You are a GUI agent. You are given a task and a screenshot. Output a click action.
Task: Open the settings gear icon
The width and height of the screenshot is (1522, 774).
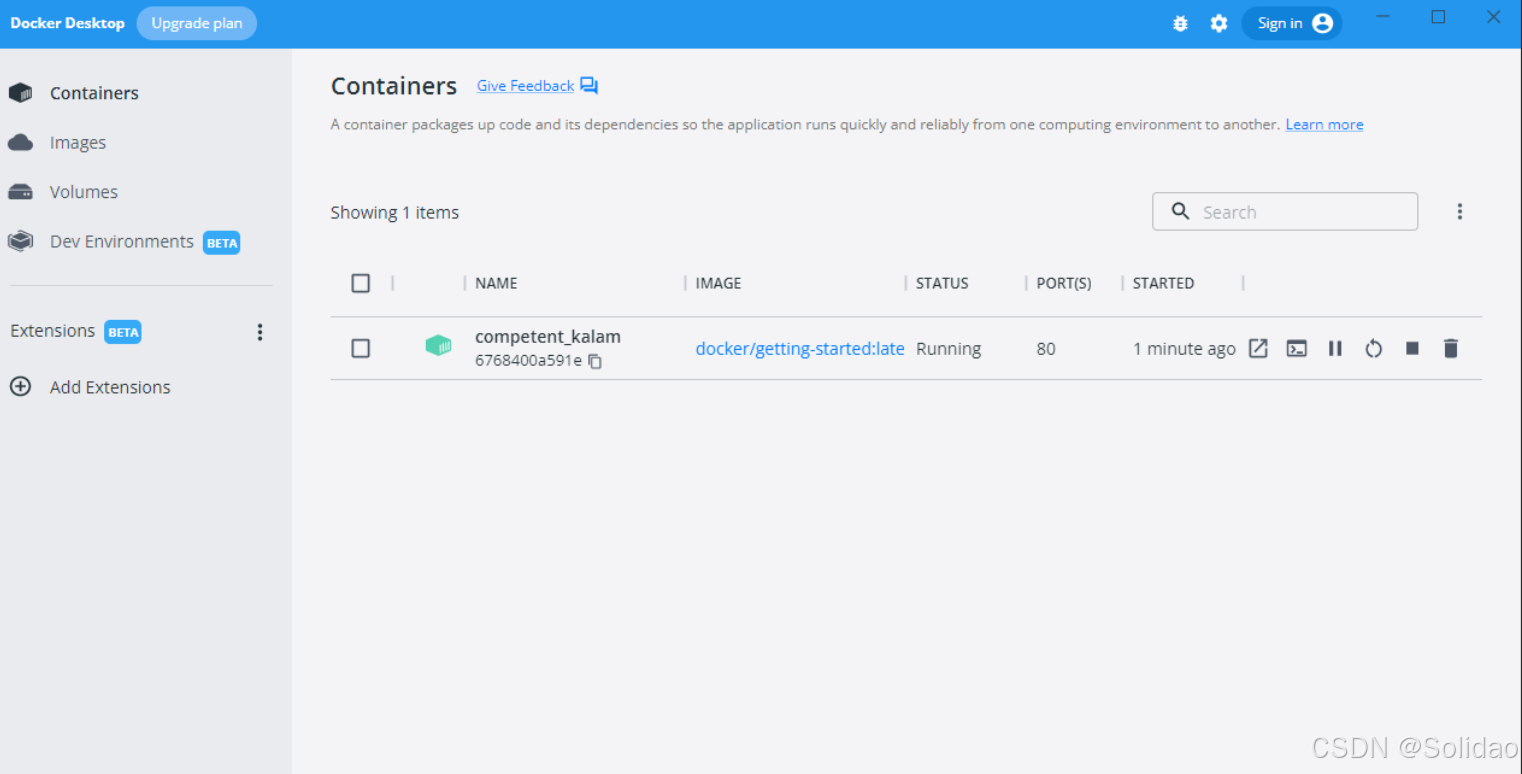pyautogui.click(x=1218, y=23)
